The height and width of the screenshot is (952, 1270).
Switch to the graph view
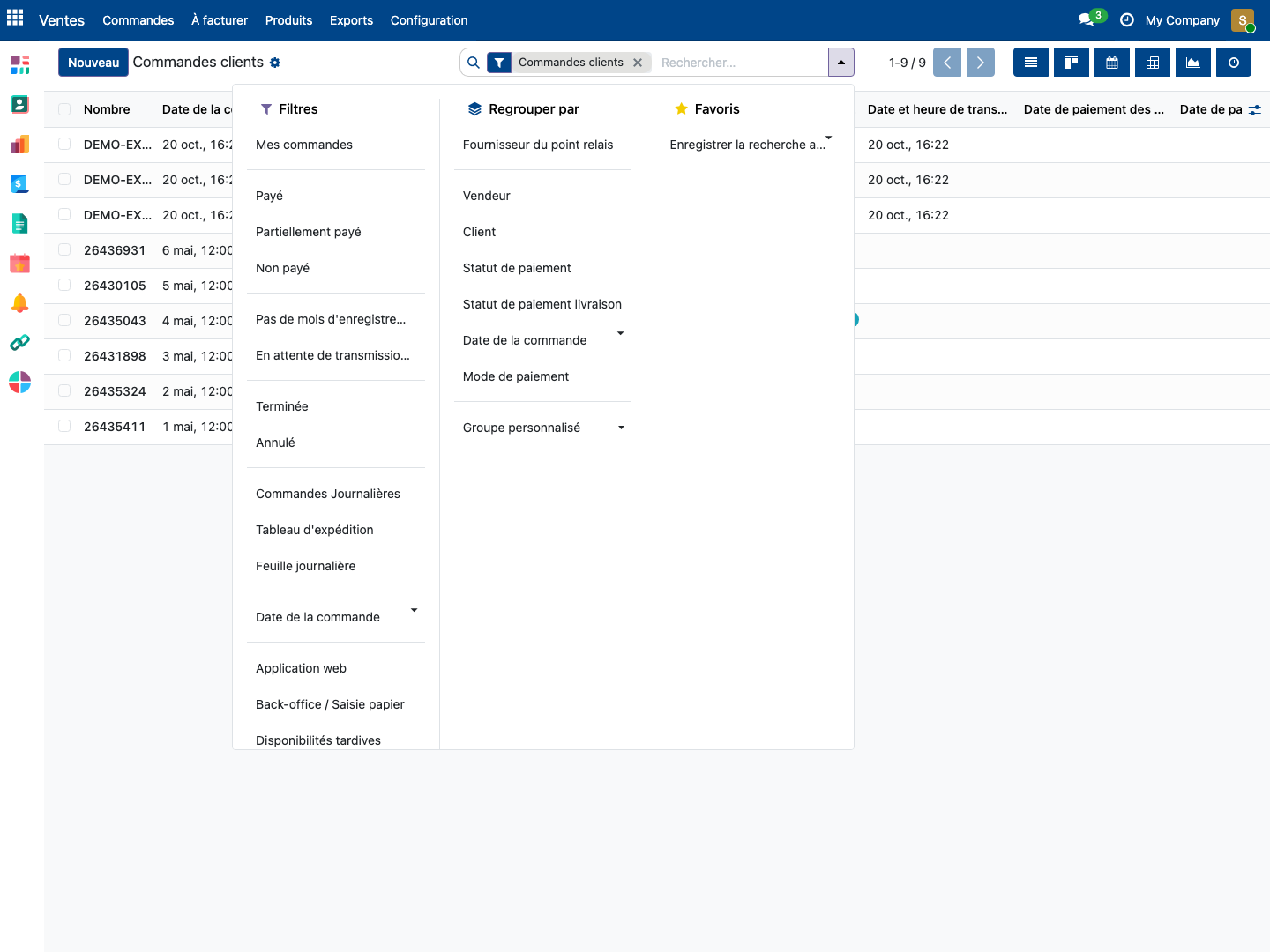tap(1193, 63)
